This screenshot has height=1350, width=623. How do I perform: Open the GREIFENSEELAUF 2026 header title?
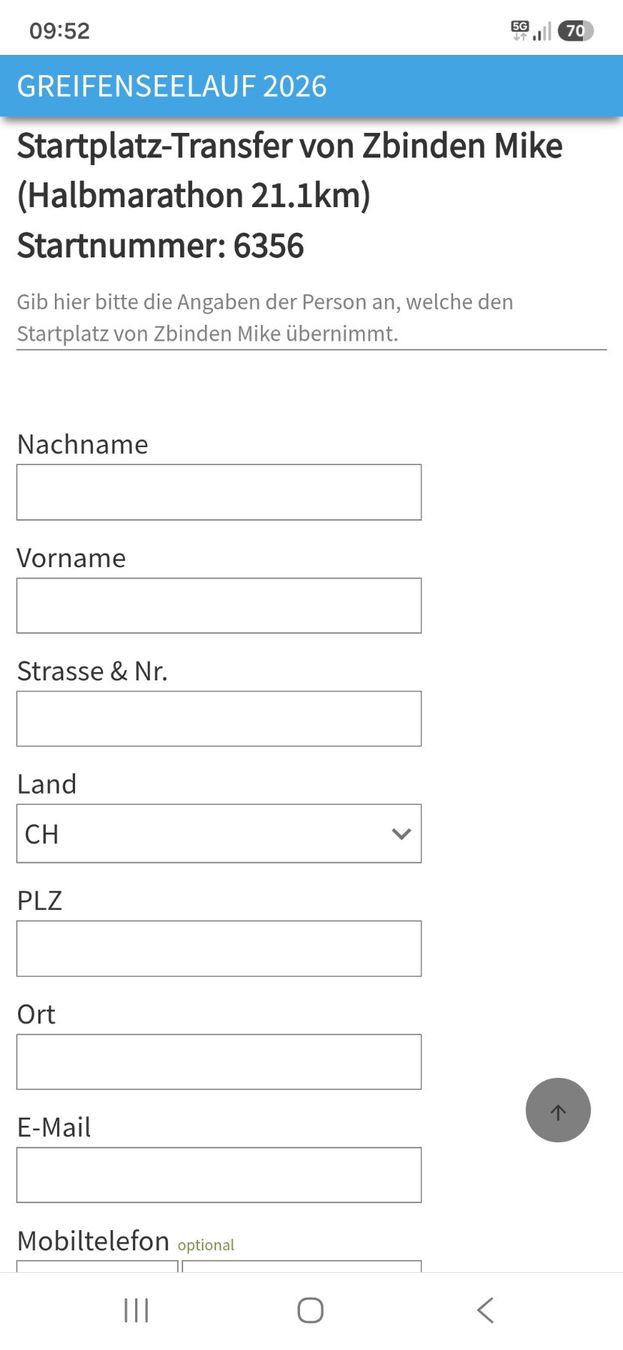pos(172,86)
